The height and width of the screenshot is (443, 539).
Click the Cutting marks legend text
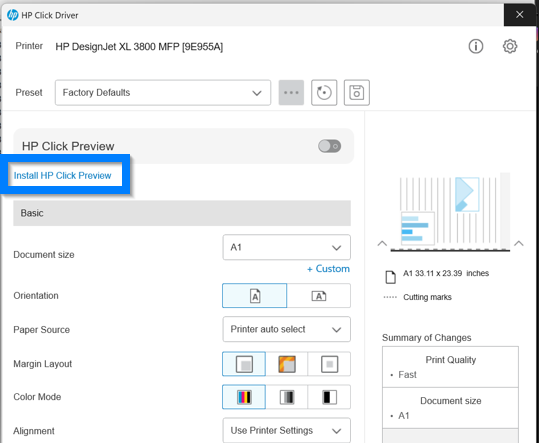point(427,297)
